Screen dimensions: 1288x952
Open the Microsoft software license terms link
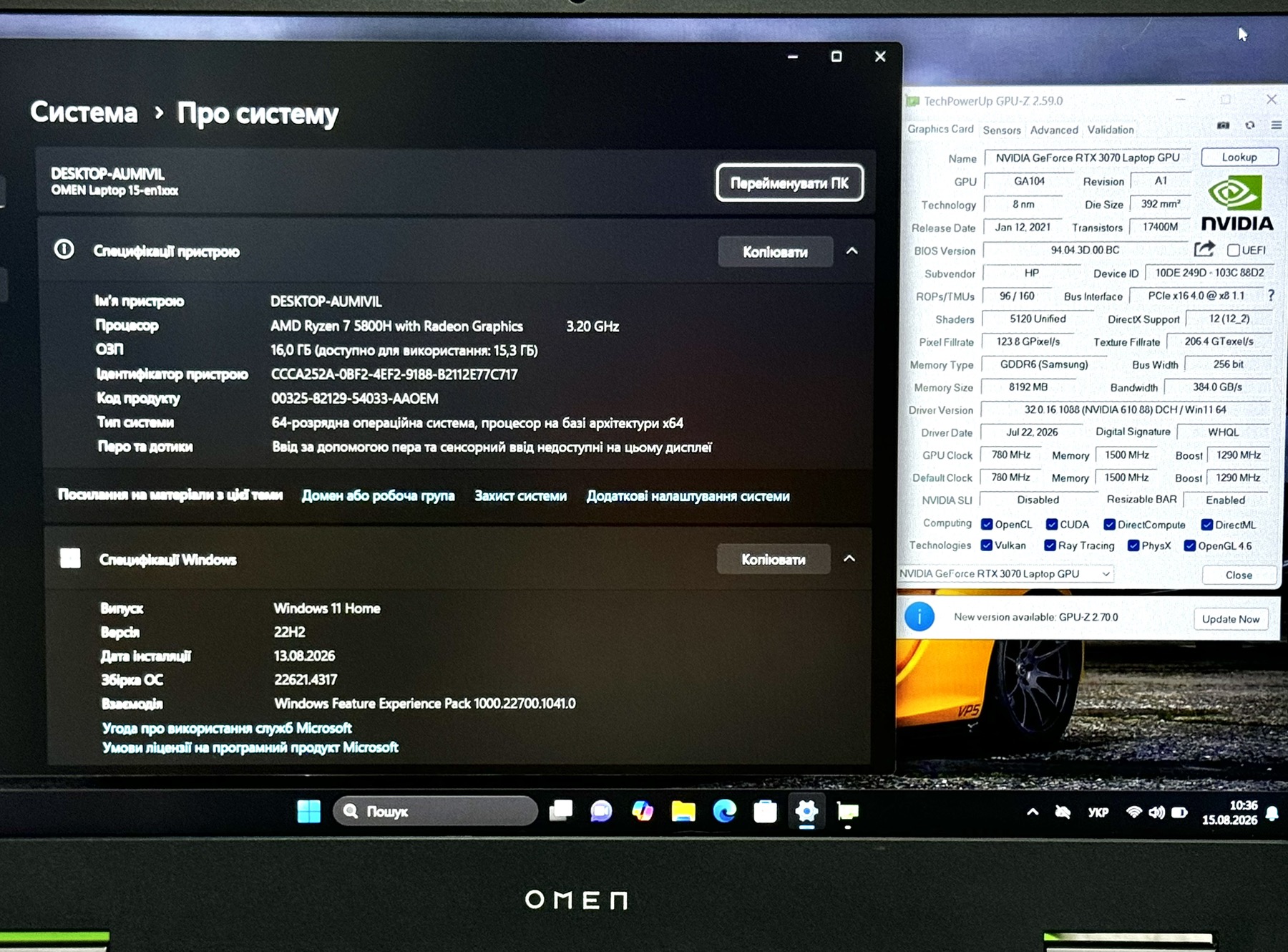250,747
